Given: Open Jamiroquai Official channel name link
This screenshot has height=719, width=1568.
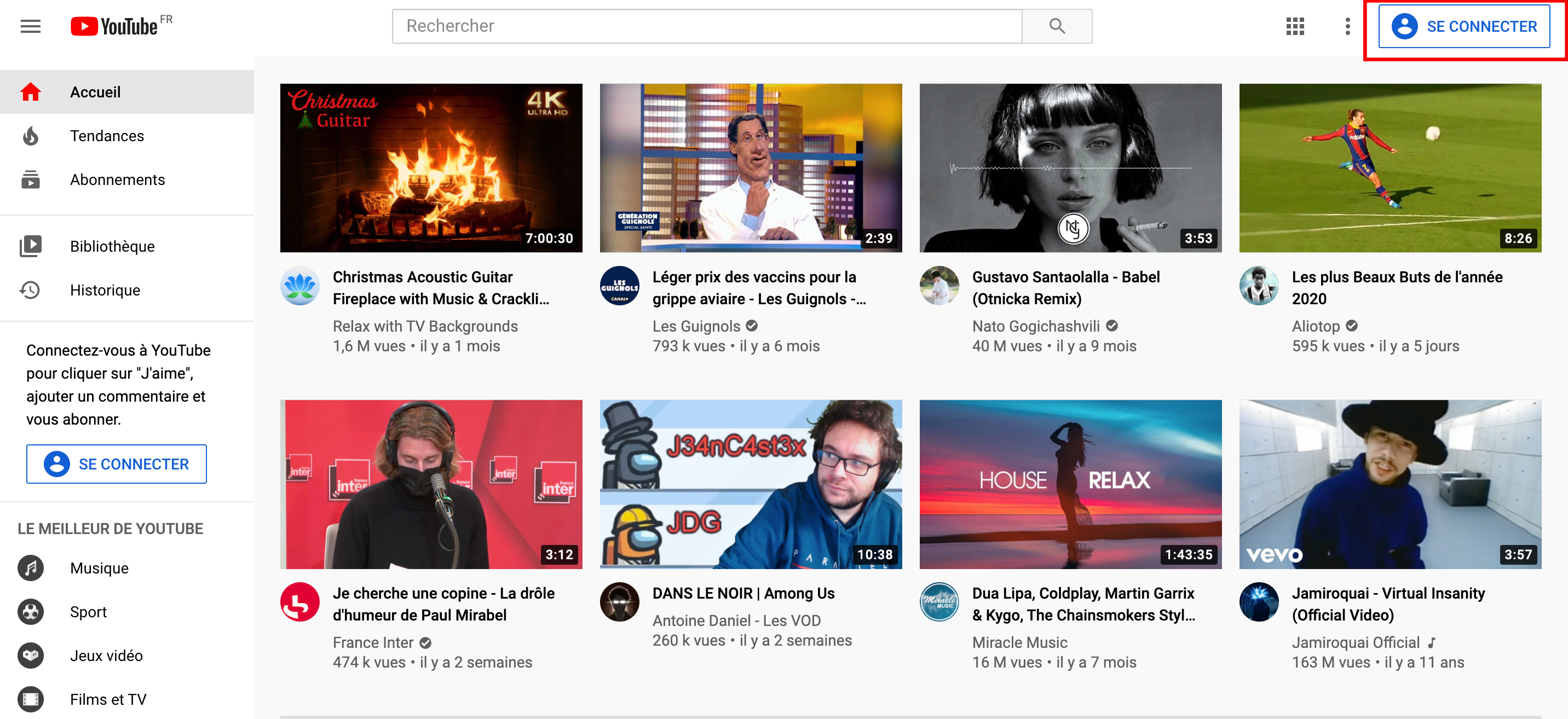Looking at the screenshot, I should click(x=1356, y=642).
